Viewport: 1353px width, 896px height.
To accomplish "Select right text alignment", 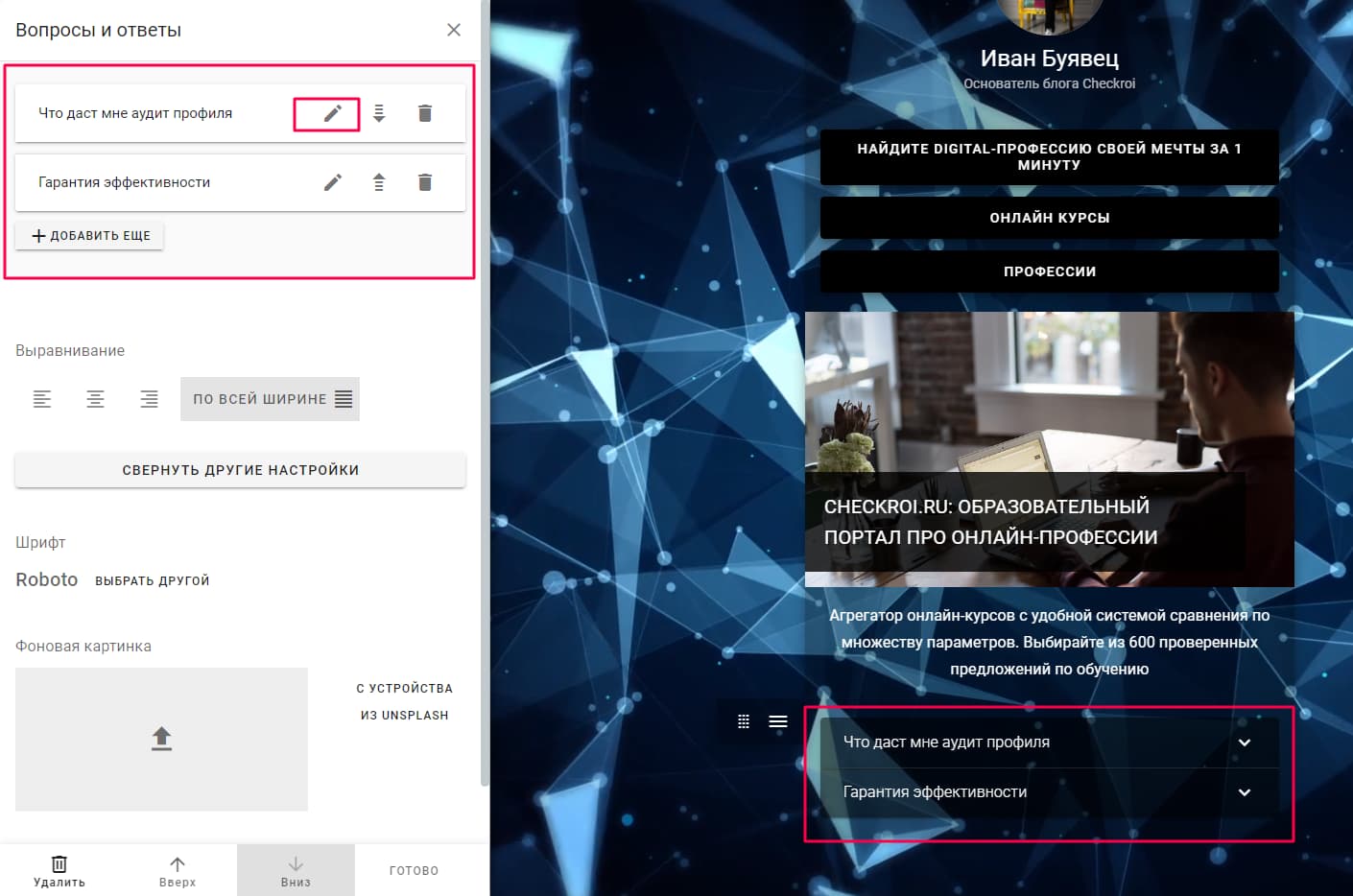I will click(149, 399).
